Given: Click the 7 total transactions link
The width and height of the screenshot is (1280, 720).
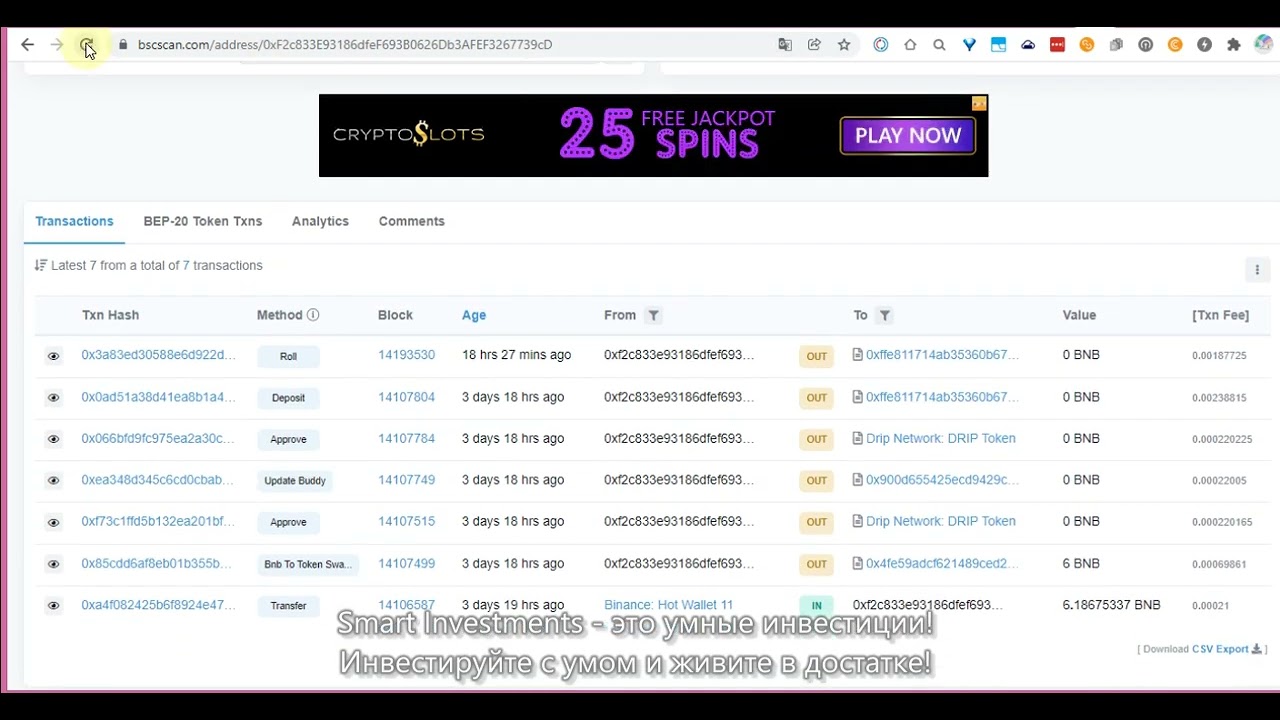Looking at the screenshot, I should click(186, 265).
